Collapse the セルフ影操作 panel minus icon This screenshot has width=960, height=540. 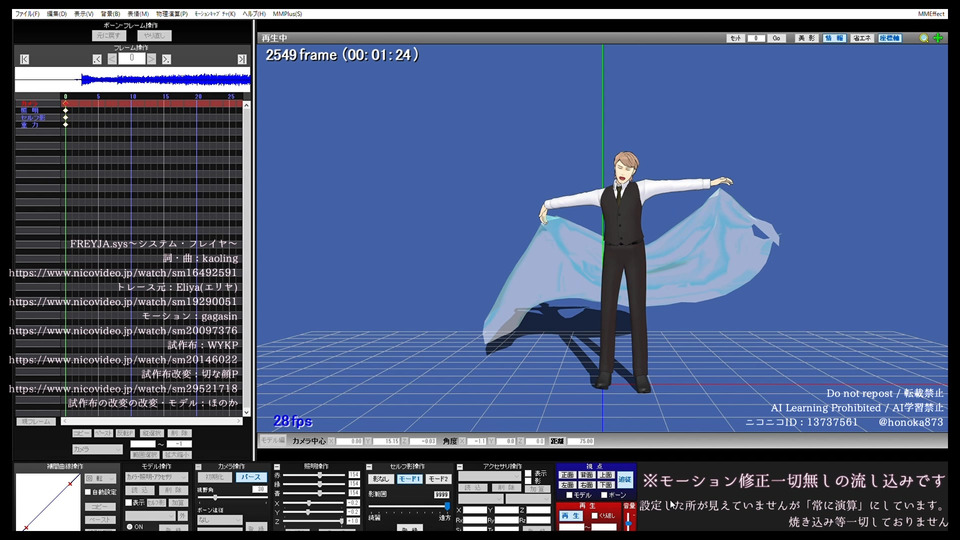(369, 467)
